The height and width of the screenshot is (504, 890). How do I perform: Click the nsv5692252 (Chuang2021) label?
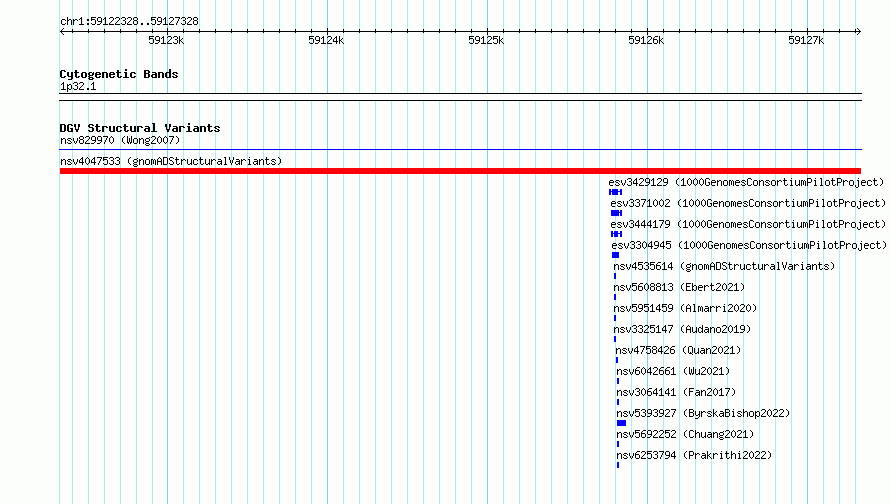click(x=685, y=434)
